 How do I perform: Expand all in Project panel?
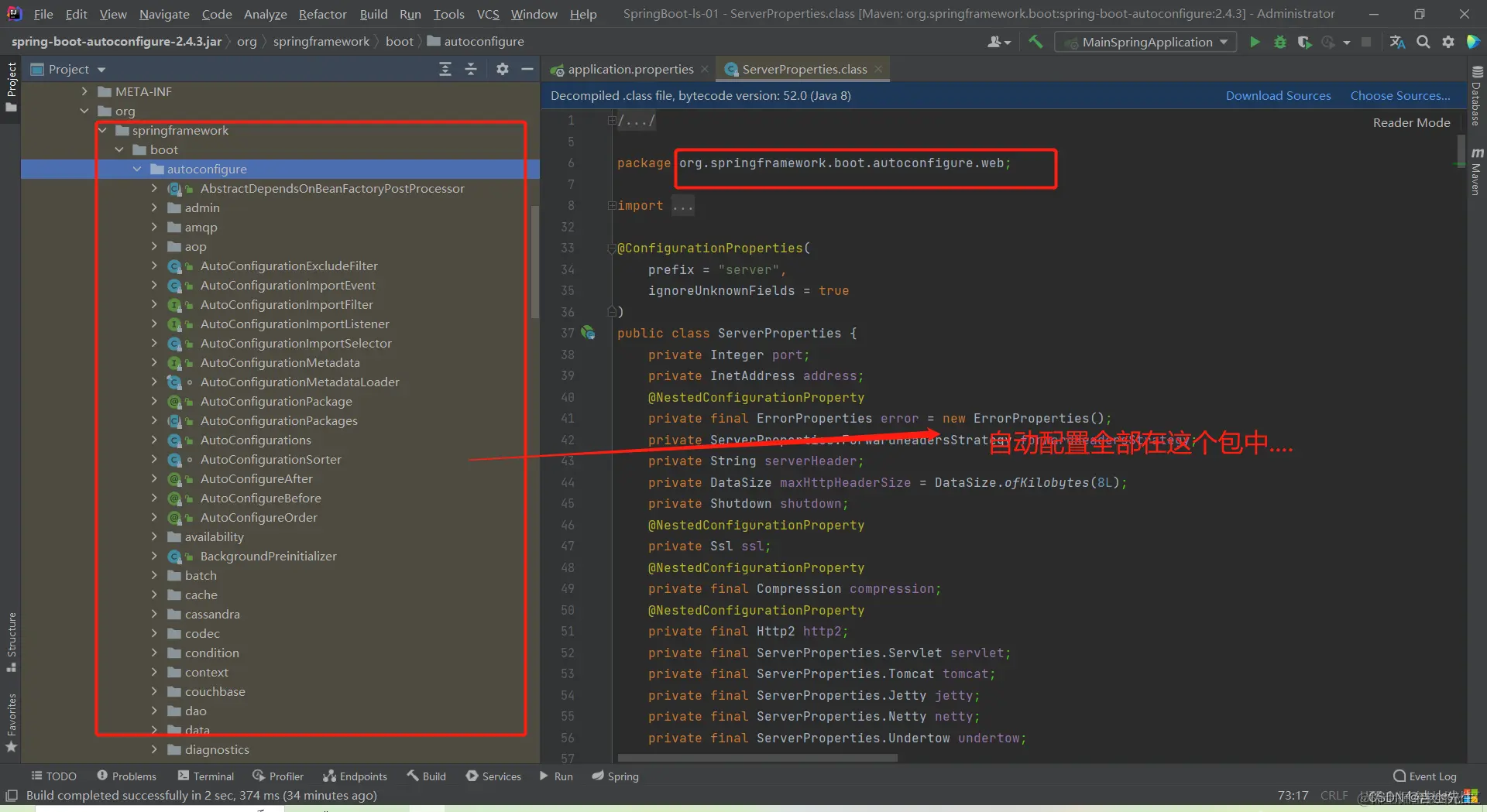[445, 70]
